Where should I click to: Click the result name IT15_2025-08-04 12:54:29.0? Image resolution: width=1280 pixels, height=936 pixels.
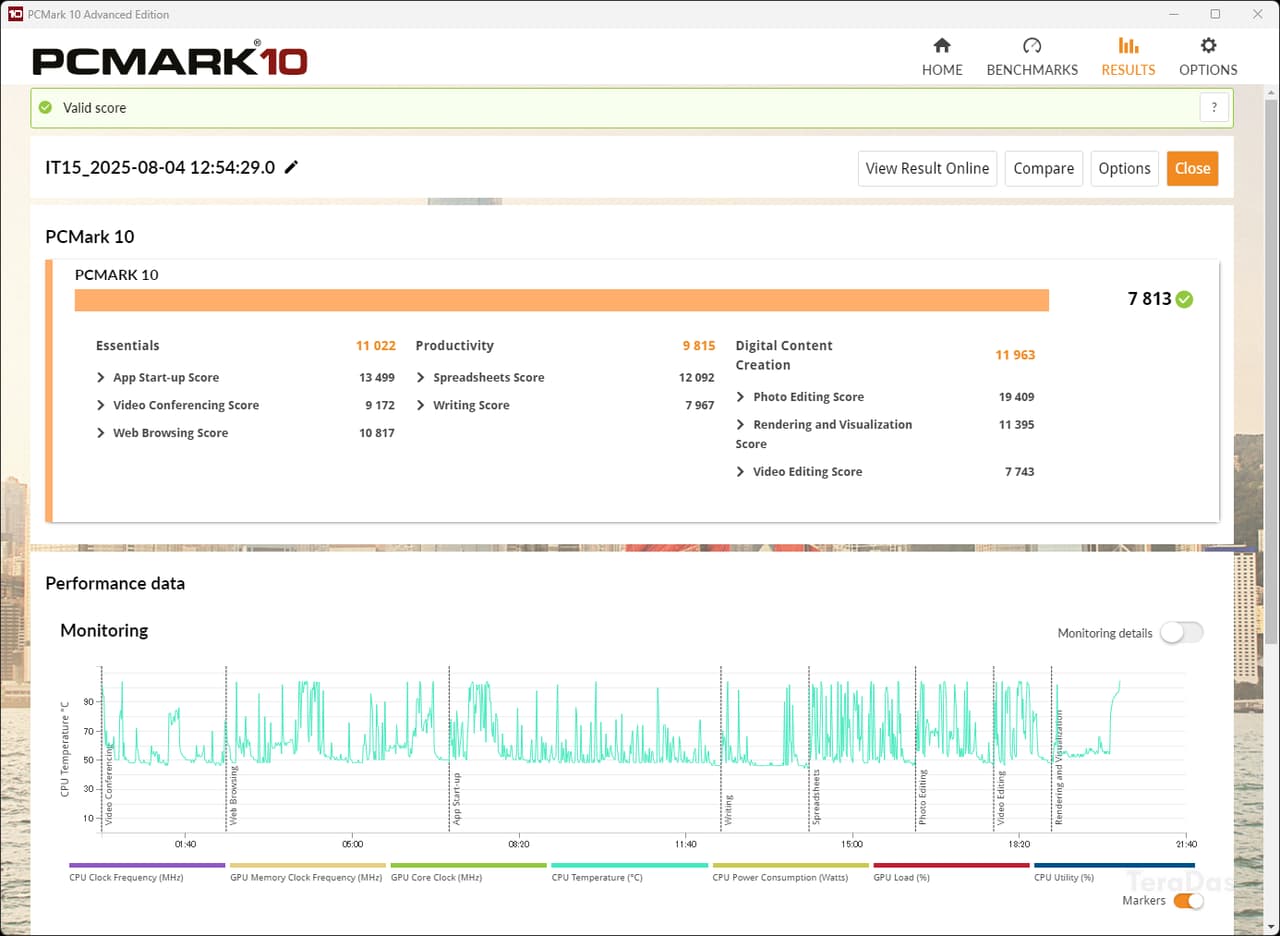160,167
